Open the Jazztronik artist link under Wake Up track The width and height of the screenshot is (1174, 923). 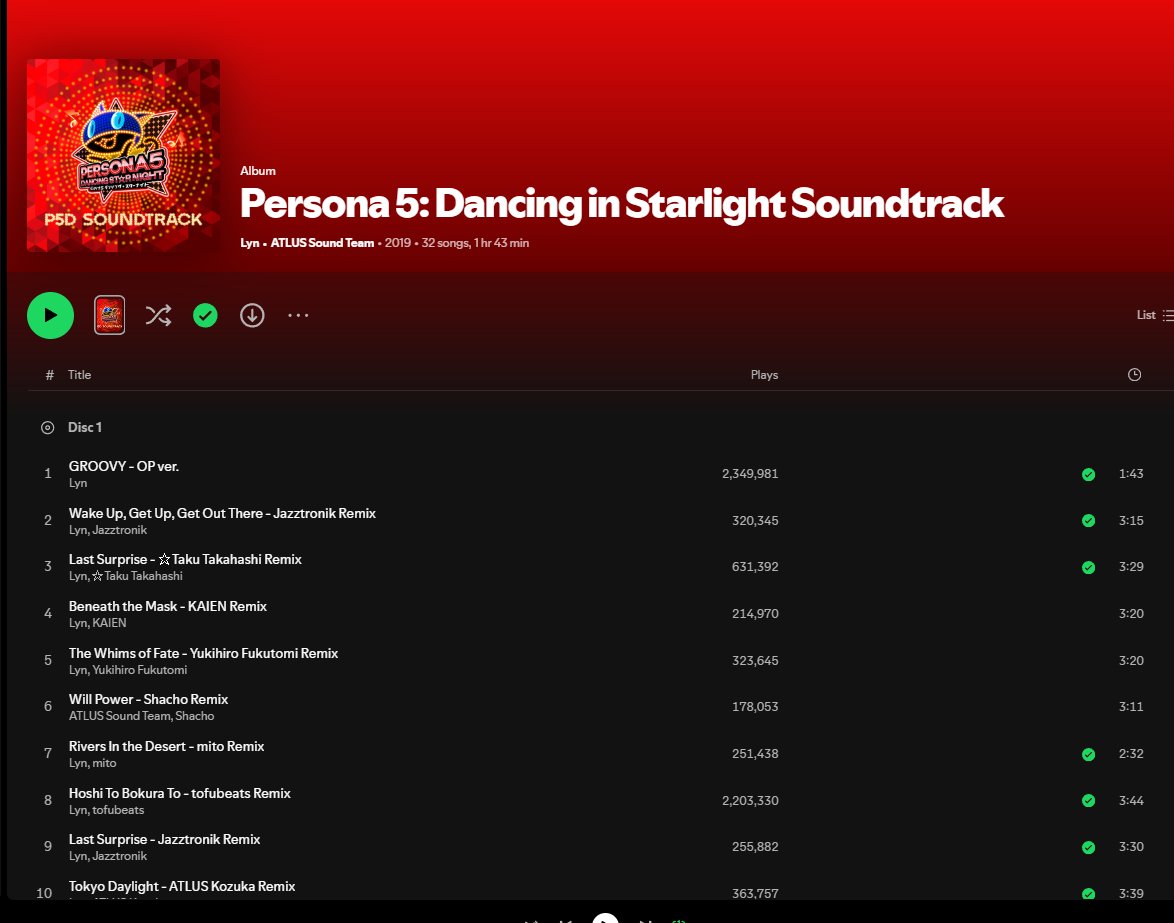point(120,530)
